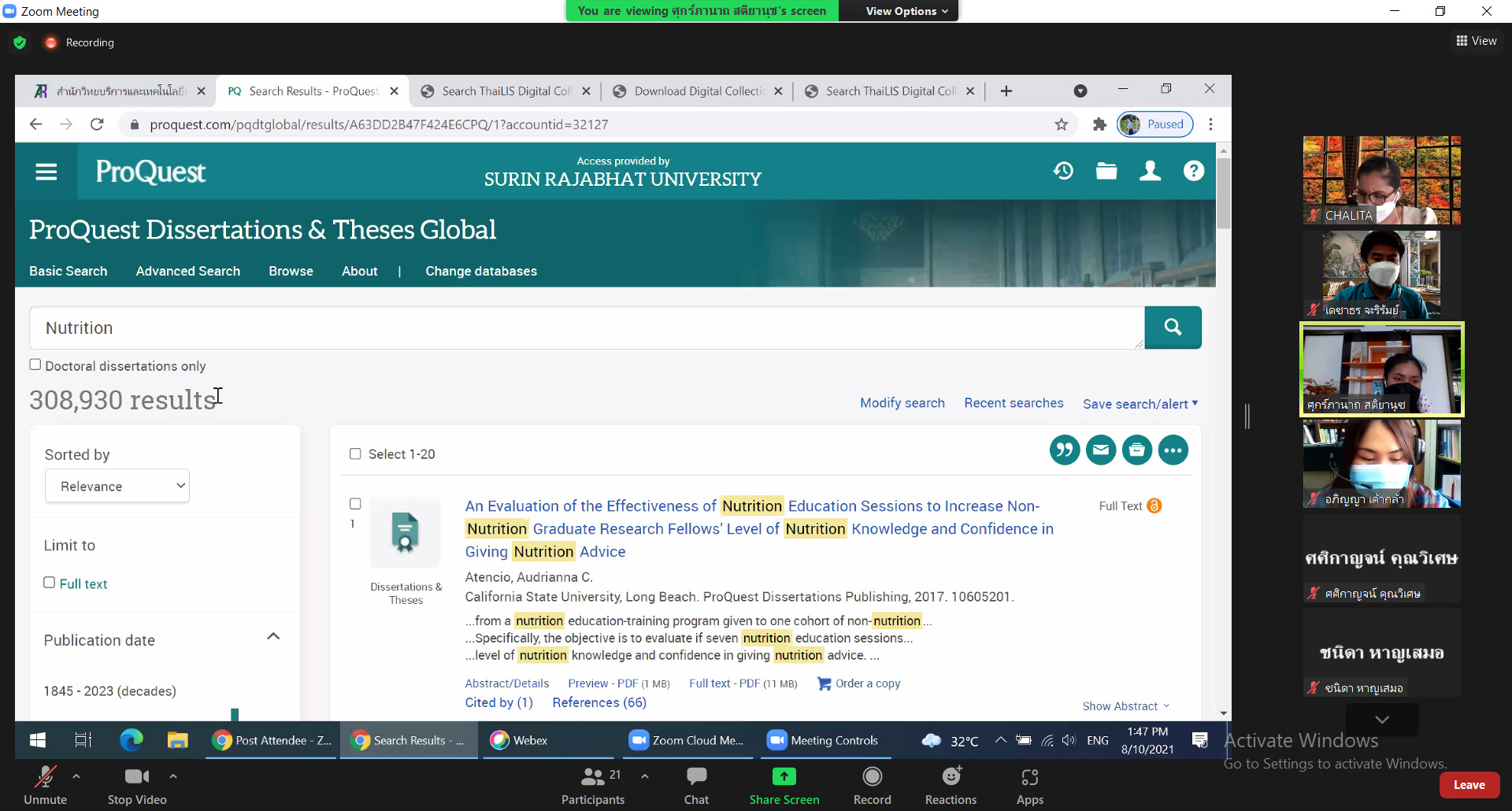This screenshot has width=1512, height=811.
Task: Click the ProQuest help question mark icon
Action: tap(1193, 171)
